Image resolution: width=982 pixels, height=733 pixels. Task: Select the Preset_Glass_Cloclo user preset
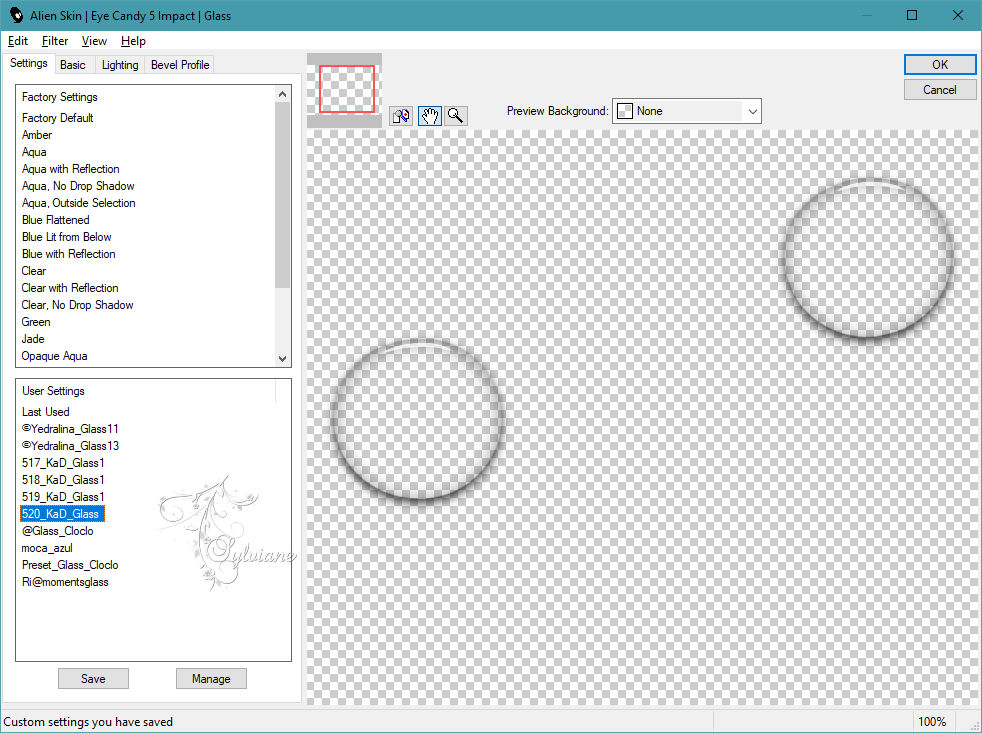[70, 564]
